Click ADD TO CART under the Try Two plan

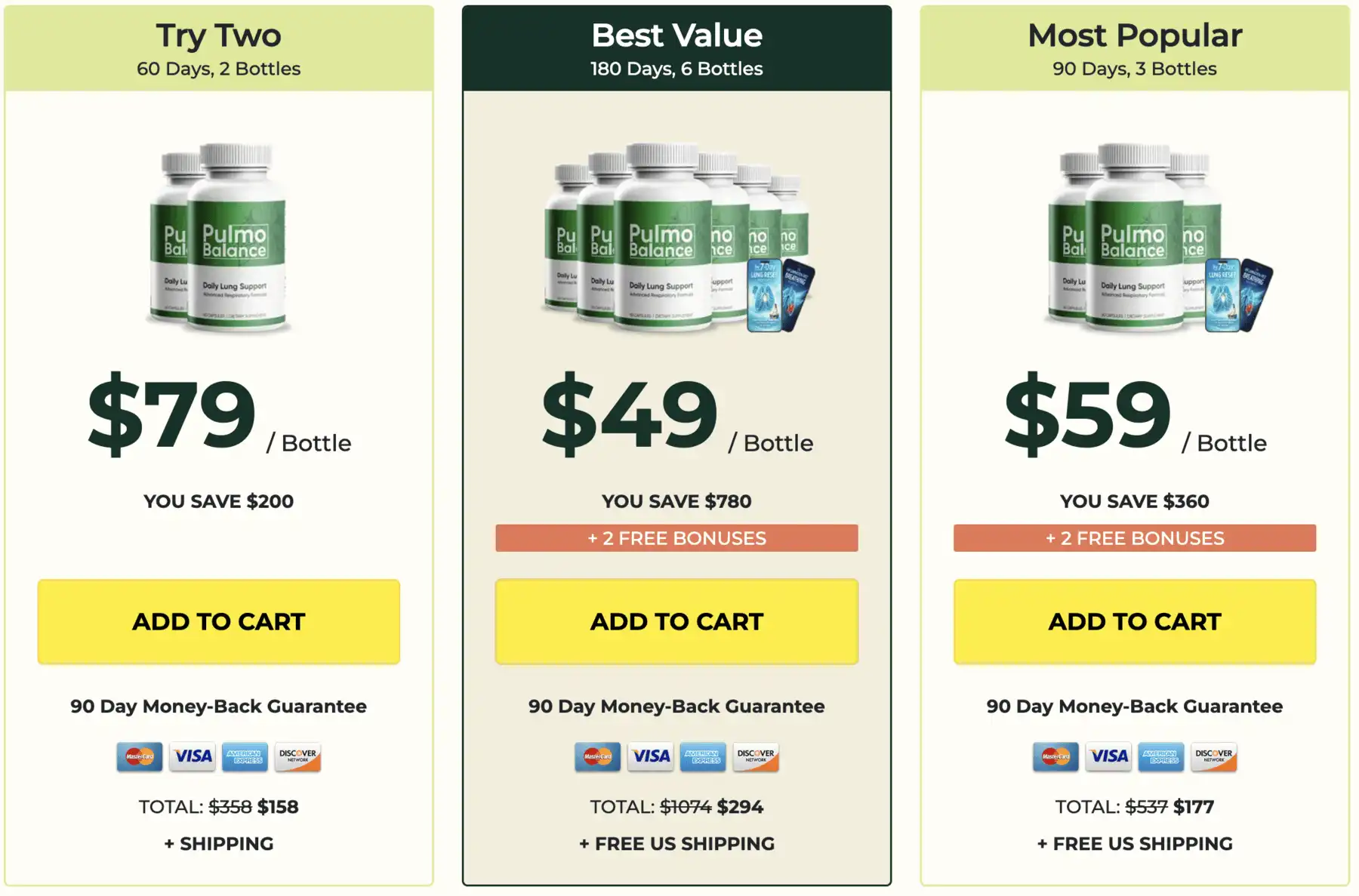click(x=217, y=621)
